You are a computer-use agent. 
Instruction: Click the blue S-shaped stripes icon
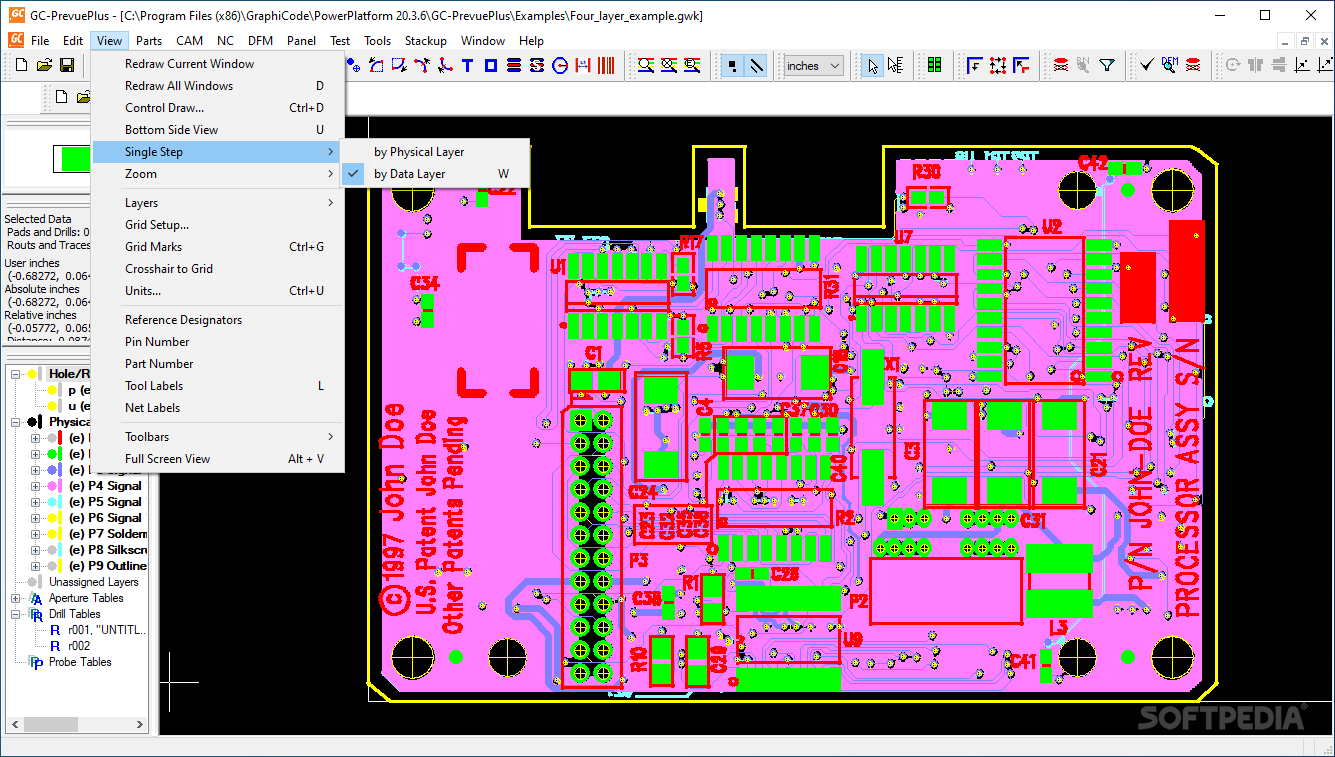tap(537, 66)
